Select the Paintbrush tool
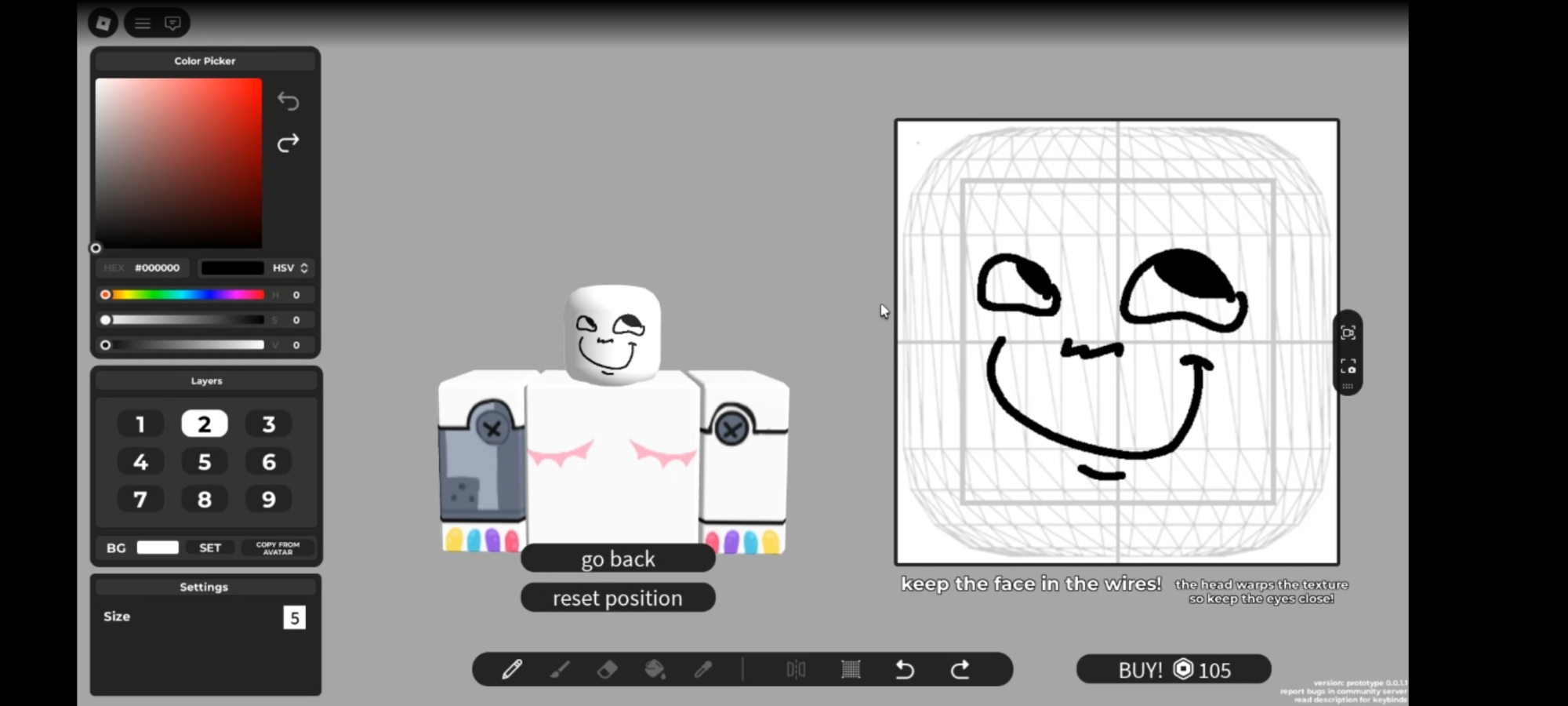The width and height of the screenshot is (1568, 706). pos(560,669)
